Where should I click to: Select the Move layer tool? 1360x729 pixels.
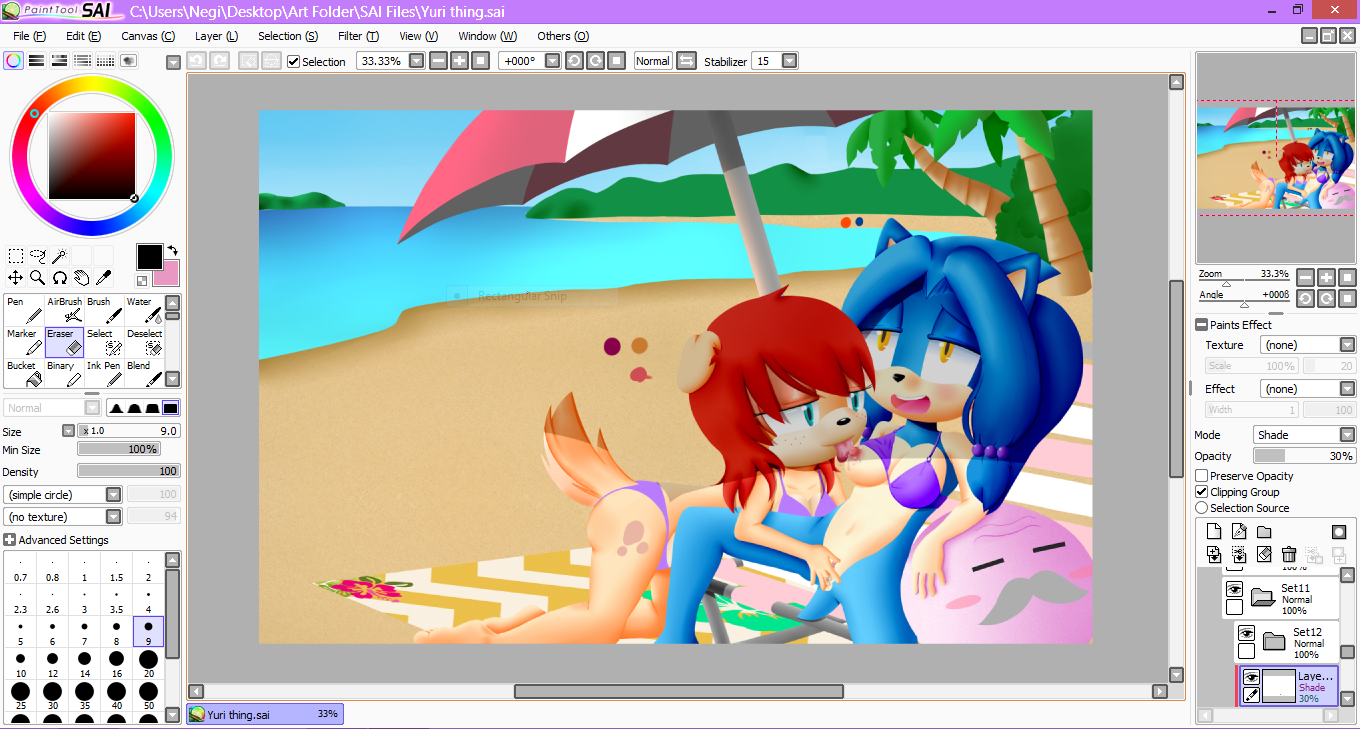[16, 278]
